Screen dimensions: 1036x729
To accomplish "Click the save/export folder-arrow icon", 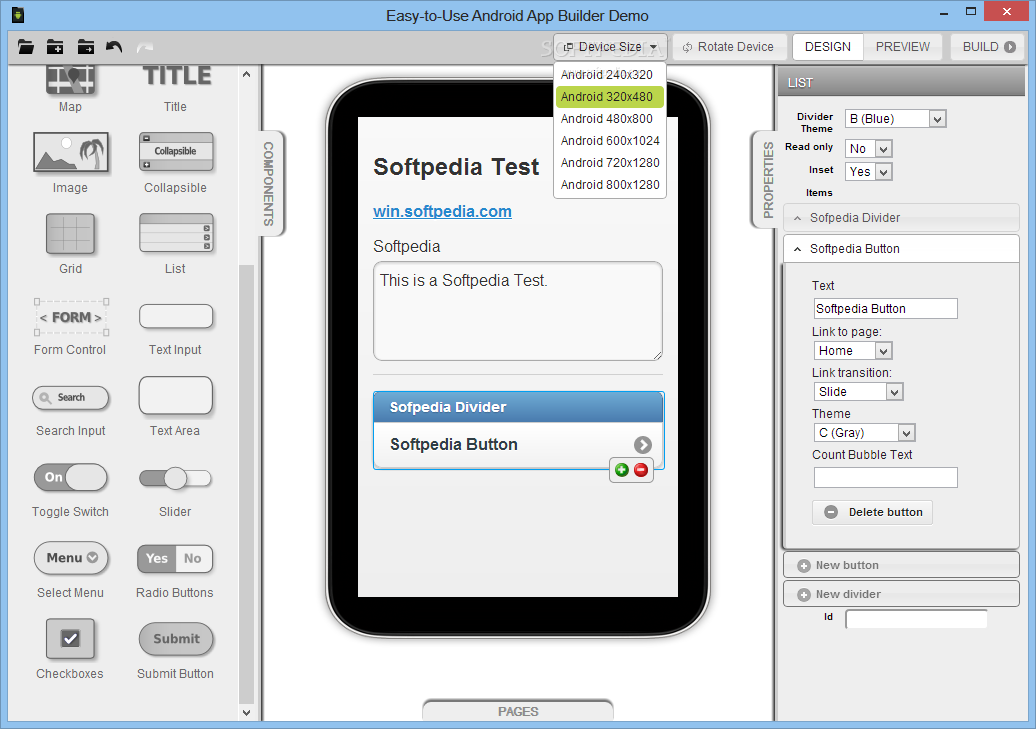I will [85, 47].
